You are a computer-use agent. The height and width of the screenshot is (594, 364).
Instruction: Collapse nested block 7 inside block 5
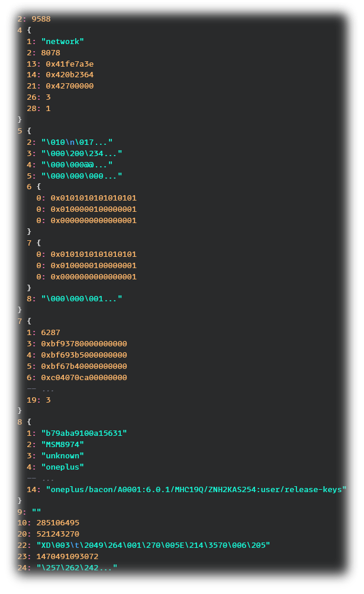point(39,242)
